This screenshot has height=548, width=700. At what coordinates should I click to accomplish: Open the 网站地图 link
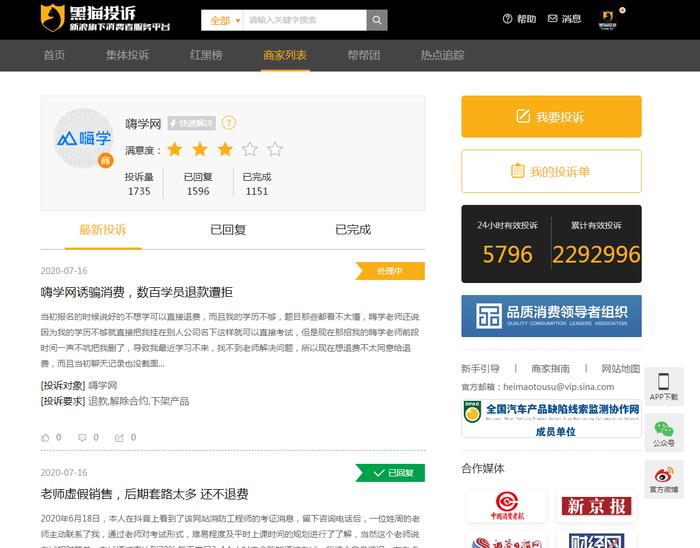[621, 369]
